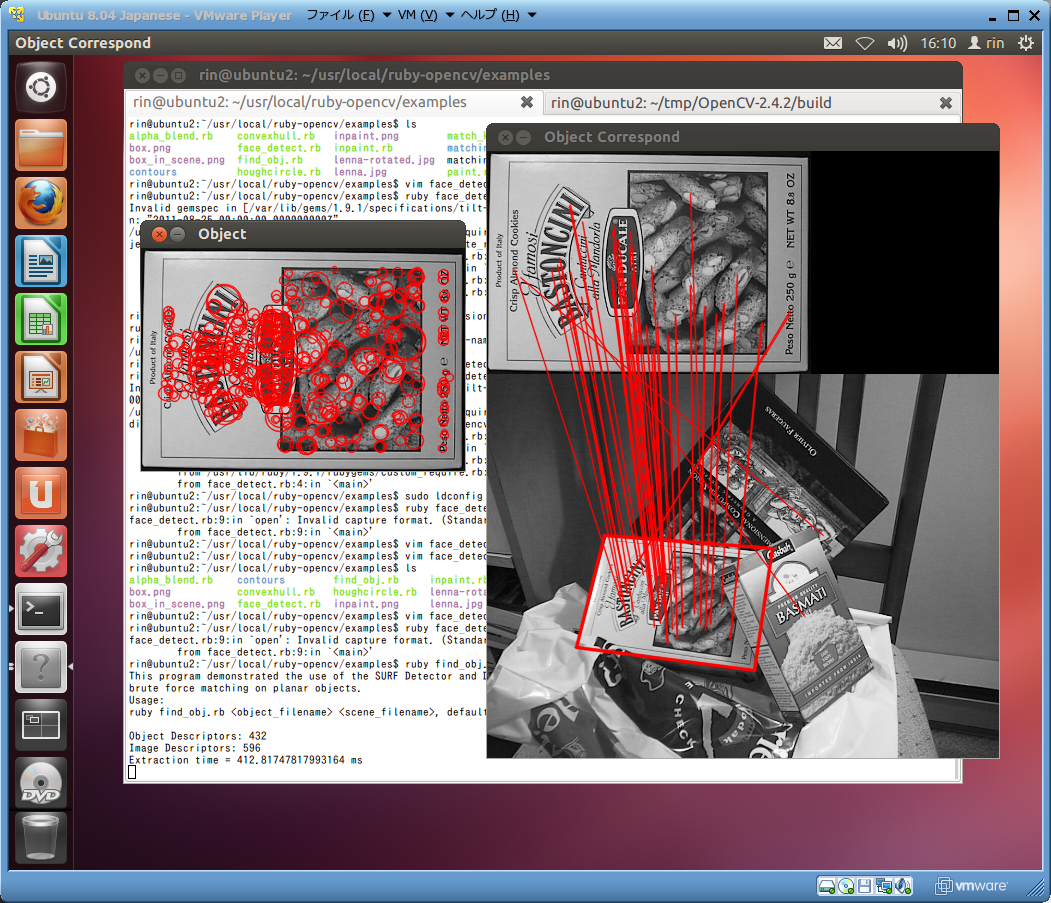Click 'Object Correspond' top panel title
Image resolution: width=1051 pixels, height=903 pixels.
point(83,43)
